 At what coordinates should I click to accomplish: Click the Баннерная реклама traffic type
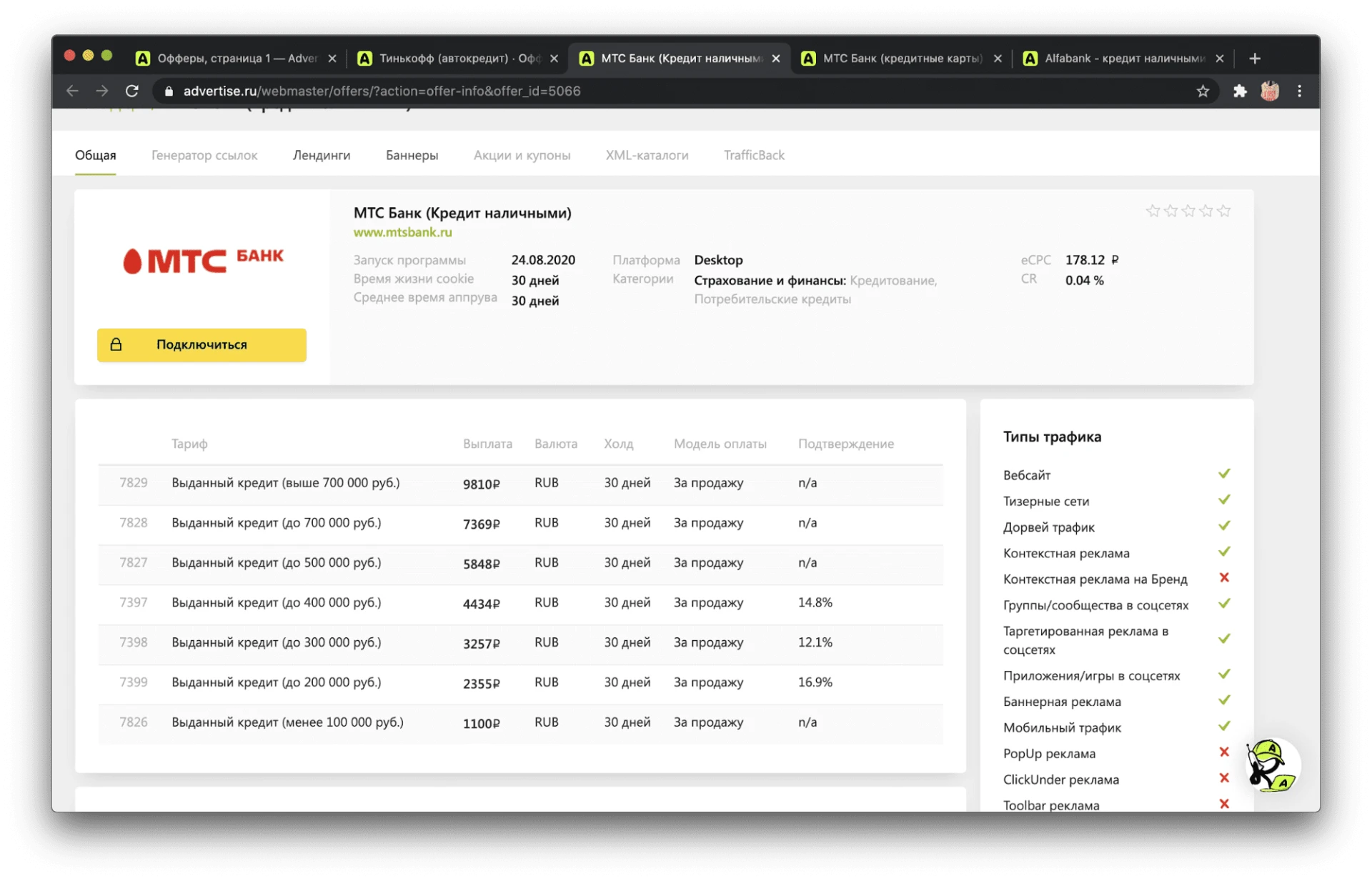[1062, 702]
